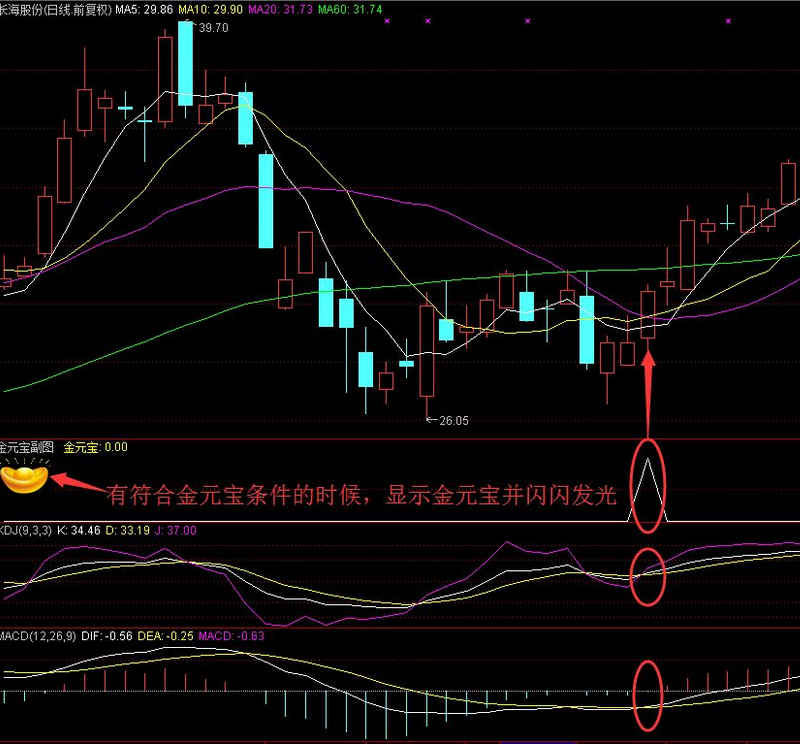Open the MACD(12,26,9) indicator label
This screenshot has width=800, height=744.
[38, 636]
